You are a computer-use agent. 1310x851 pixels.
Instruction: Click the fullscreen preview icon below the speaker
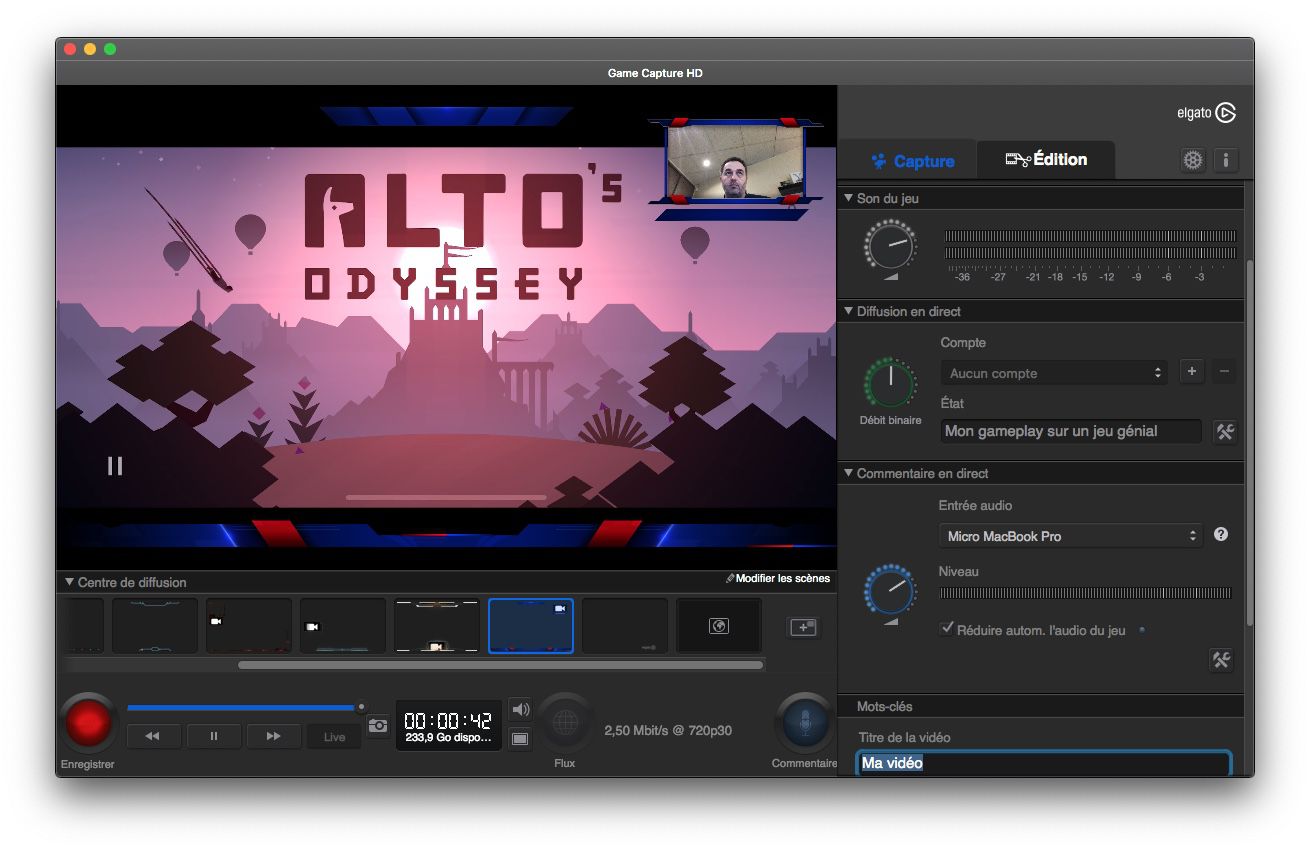[x=520, y=738]
